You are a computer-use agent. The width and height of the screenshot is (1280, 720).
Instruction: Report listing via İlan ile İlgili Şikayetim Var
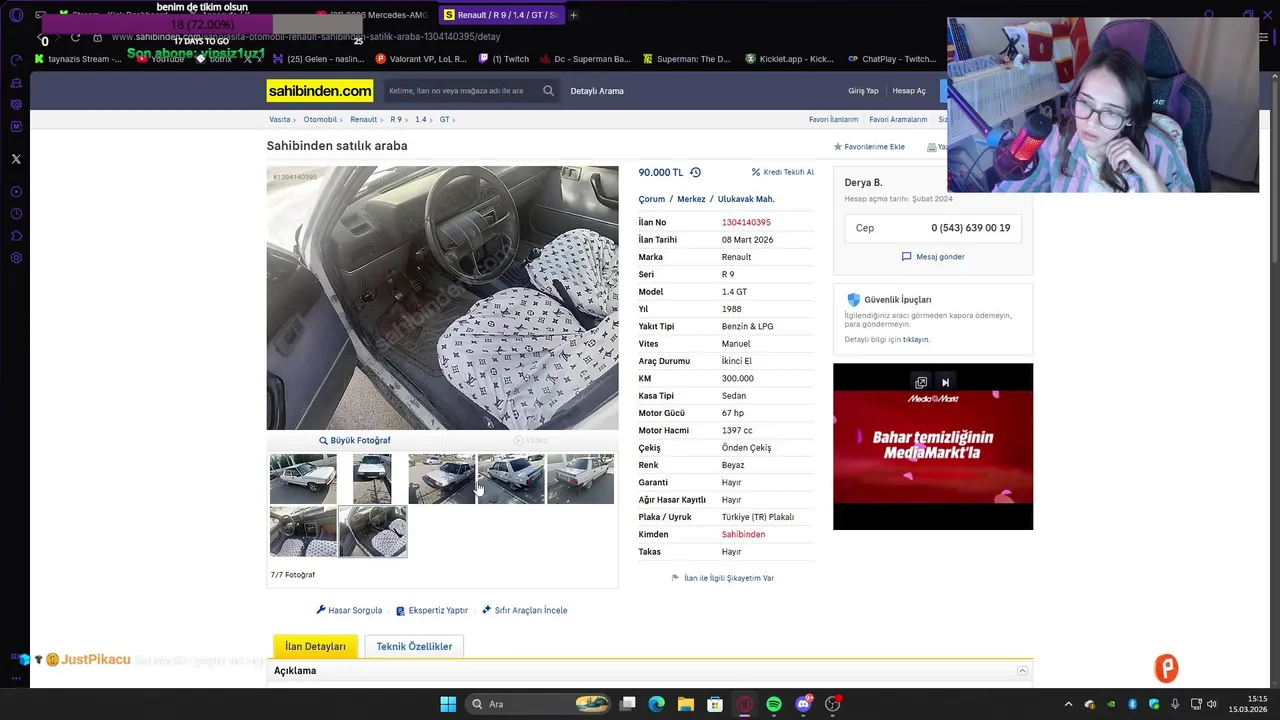(722, 578)
